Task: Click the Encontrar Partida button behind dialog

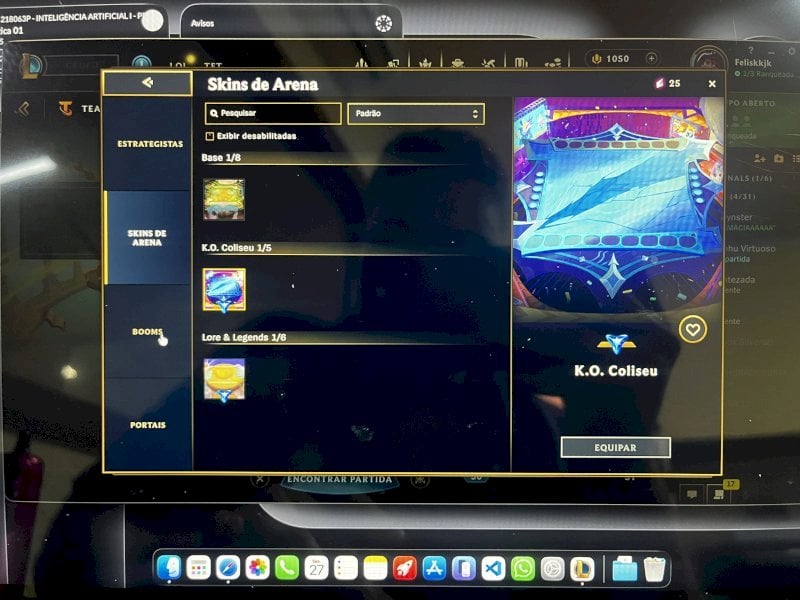Action: [339, 480]
